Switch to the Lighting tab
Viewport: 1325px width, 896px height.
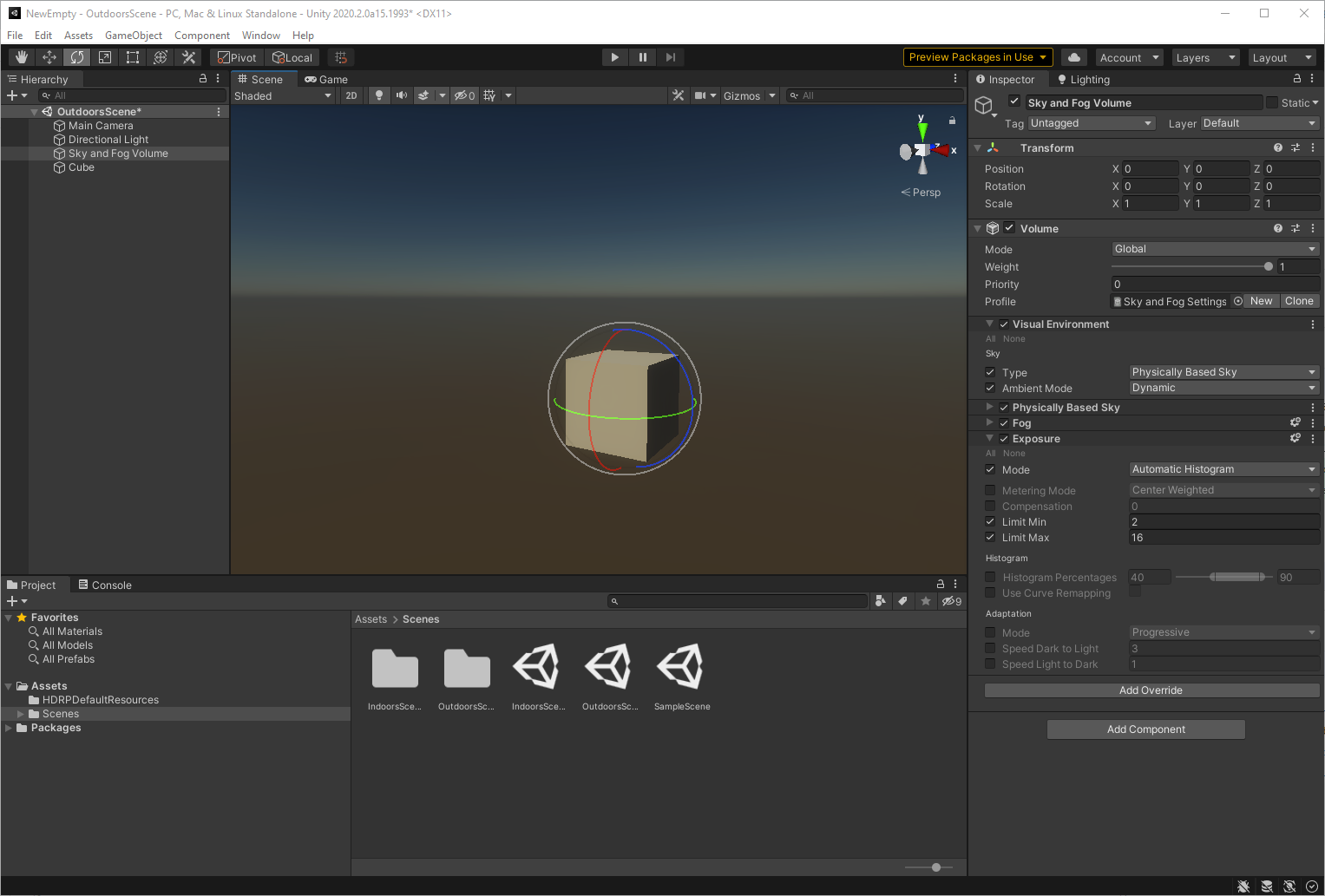coord(1083,79)
